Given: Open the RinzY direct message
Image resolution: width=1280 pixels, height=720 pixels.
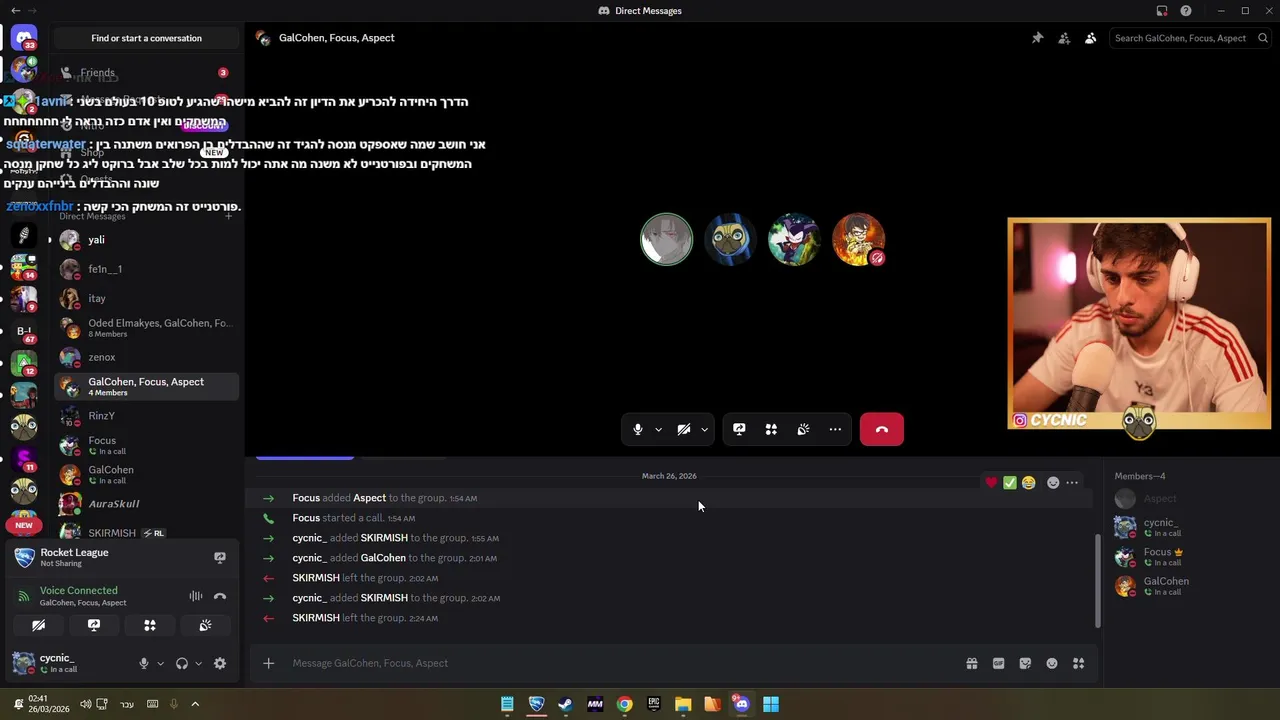Looking at the screenshot, I should pyautogui.click(x=146, y=416).
